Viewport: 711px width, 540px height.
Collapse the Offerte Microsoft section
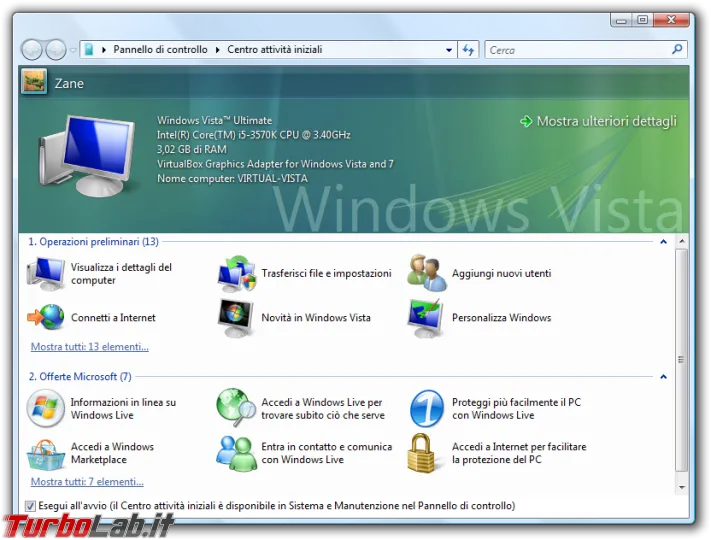(662, 377)
